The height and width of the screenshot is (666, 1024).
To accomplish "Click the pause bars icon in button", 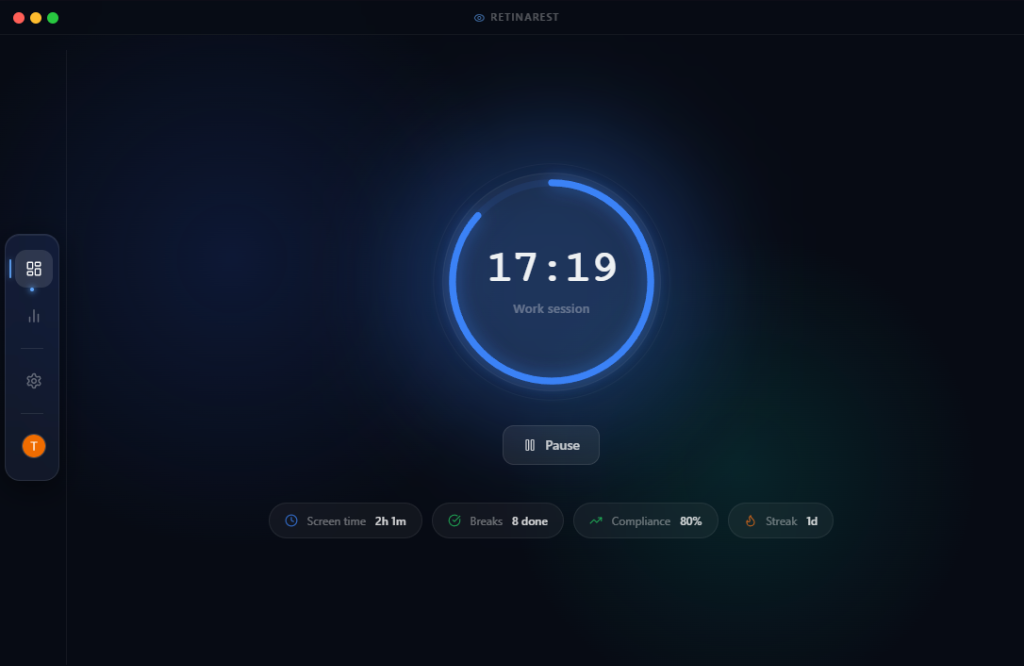I will tap(530, 445).
